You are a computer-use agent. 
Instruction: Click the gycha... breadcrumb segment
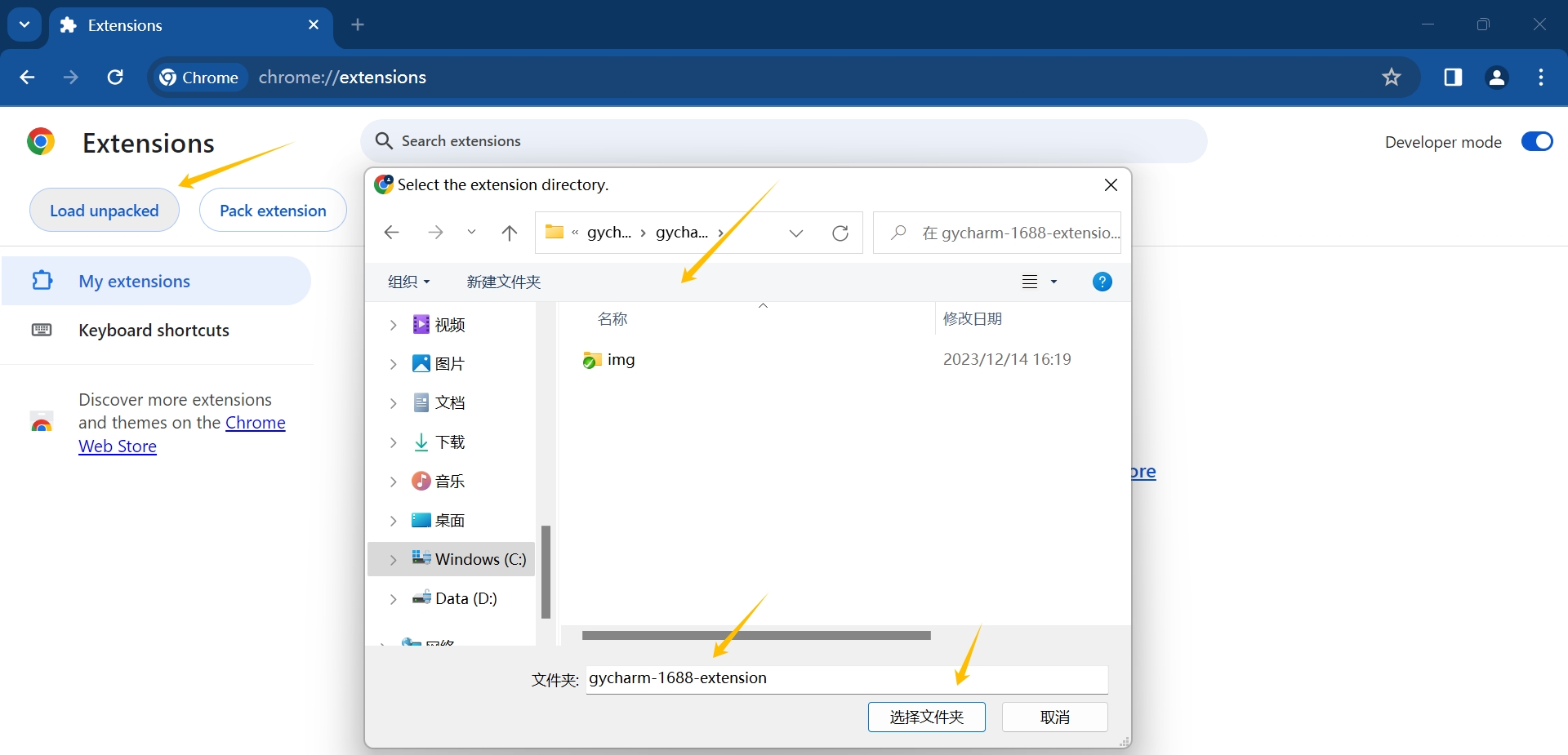(682, 233)
